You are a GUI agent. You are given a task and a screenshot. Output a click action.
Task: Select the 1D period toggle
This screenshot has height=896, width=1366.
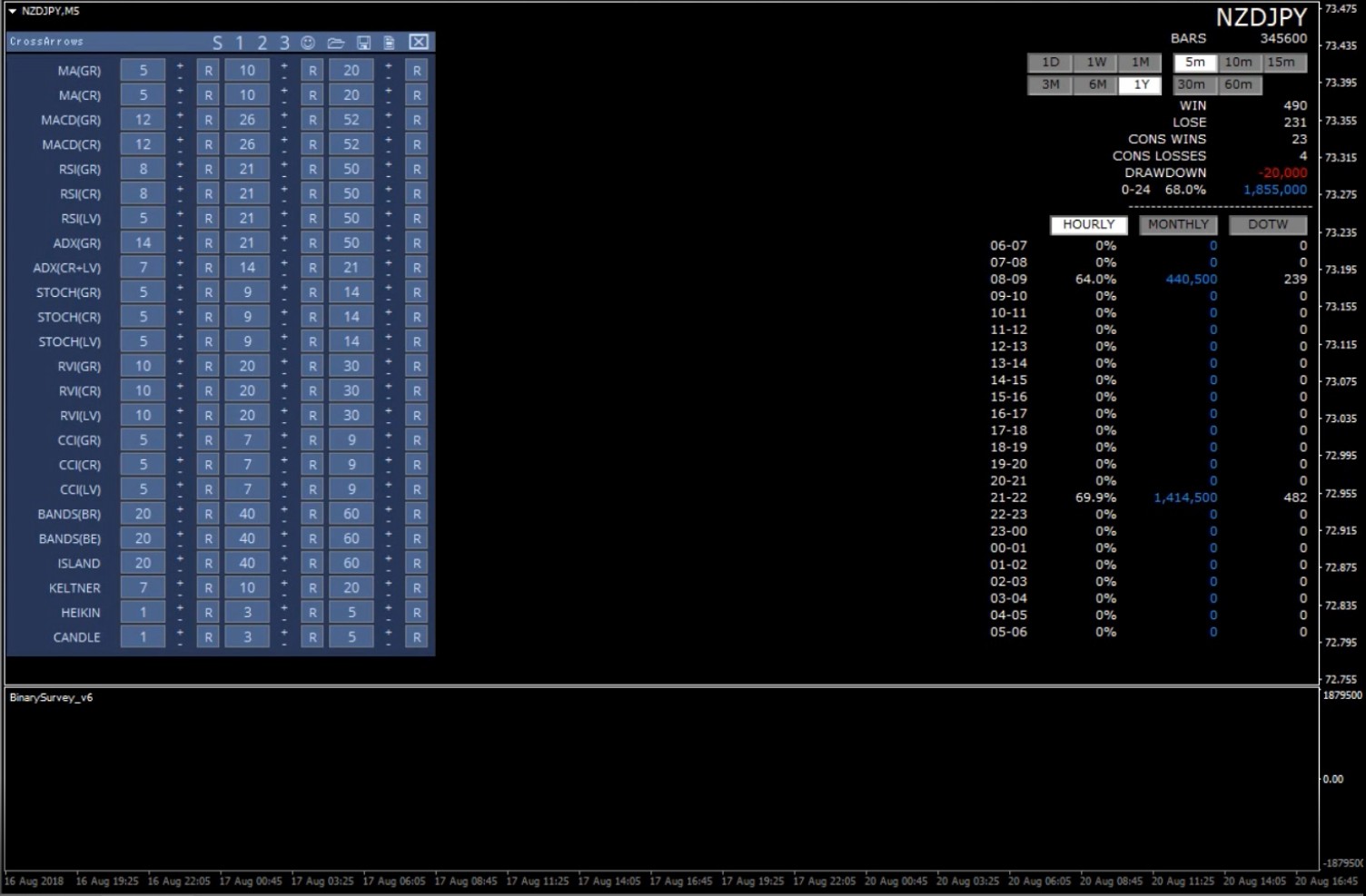point(1050,63)
